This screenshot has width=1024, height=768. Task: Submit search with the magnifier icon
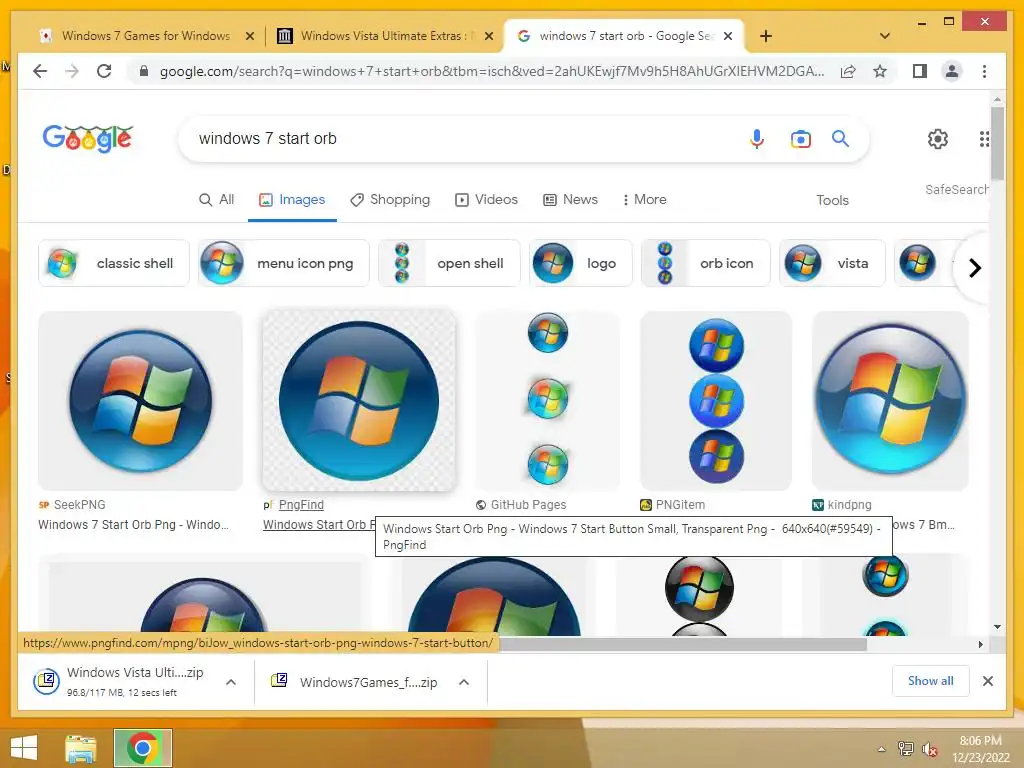click(x=840, y=138)
